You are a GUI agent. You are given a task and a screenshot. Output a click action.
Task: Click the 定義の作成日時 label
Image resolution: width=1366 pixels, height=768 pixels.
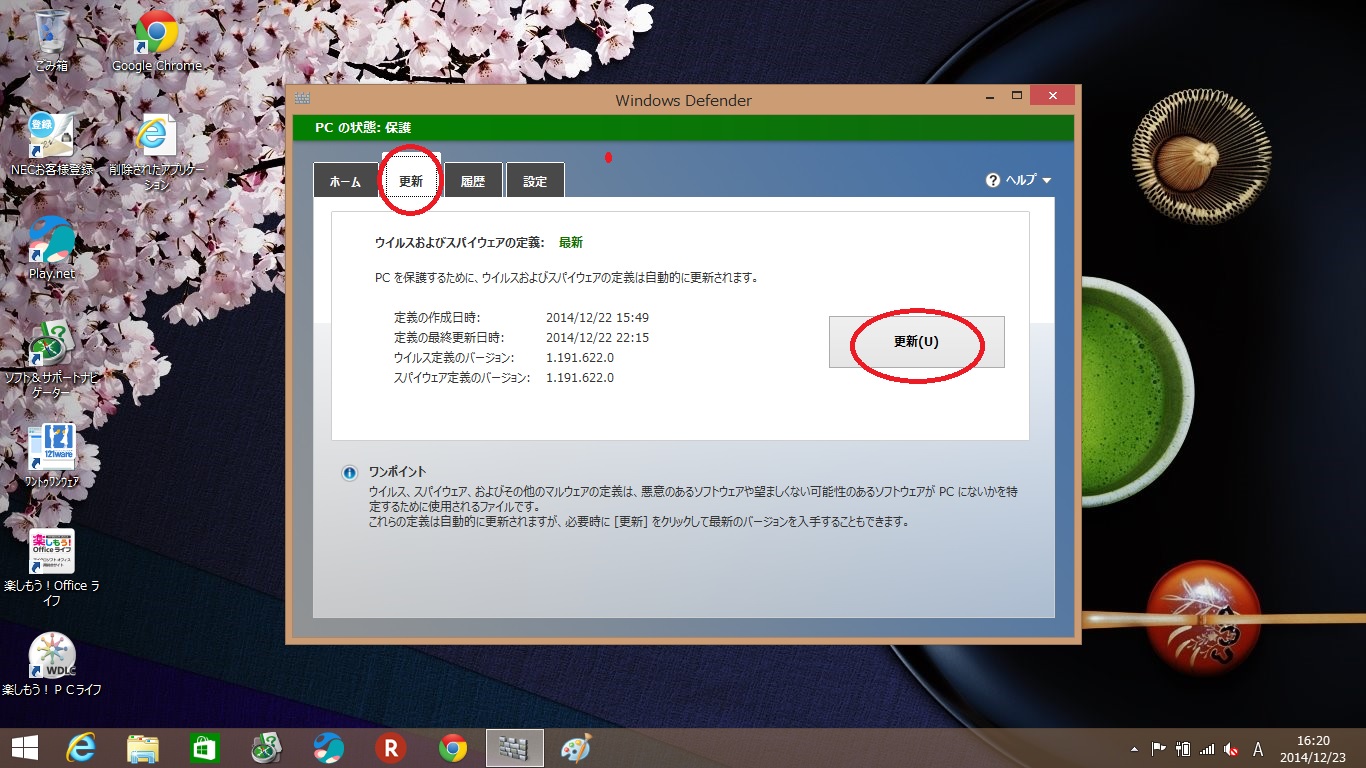437,318
